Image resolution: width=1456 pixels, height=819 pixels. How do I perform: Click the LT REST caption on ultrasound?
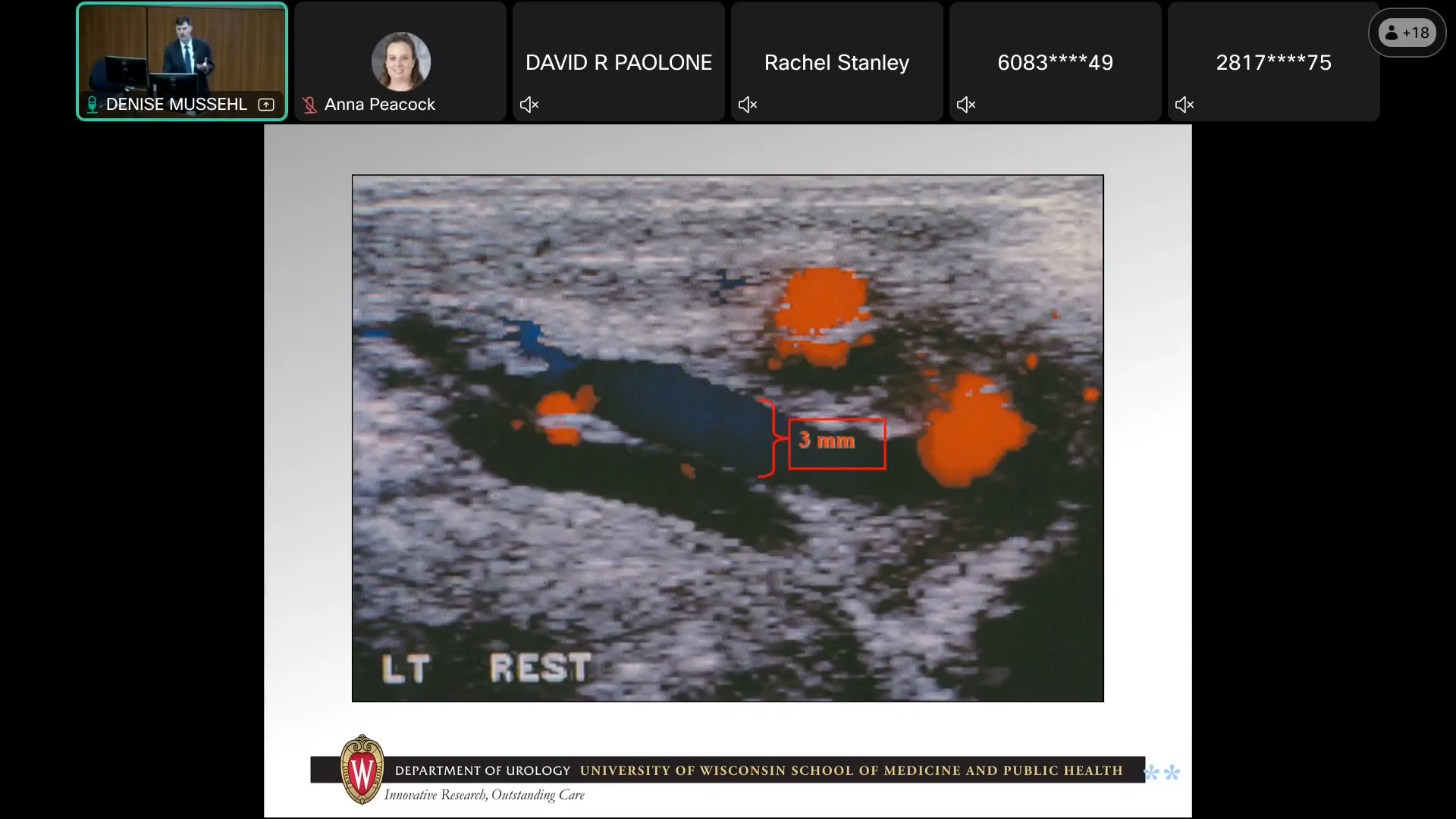486,668
